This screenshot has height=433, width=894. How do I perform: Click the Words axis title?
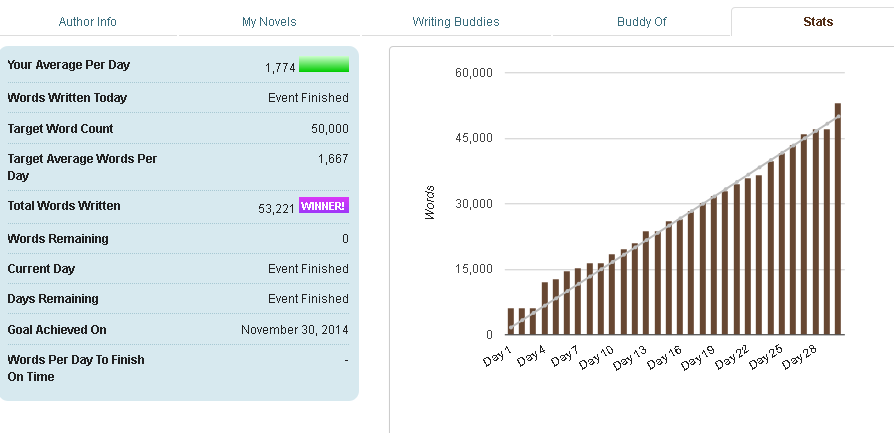430,203
